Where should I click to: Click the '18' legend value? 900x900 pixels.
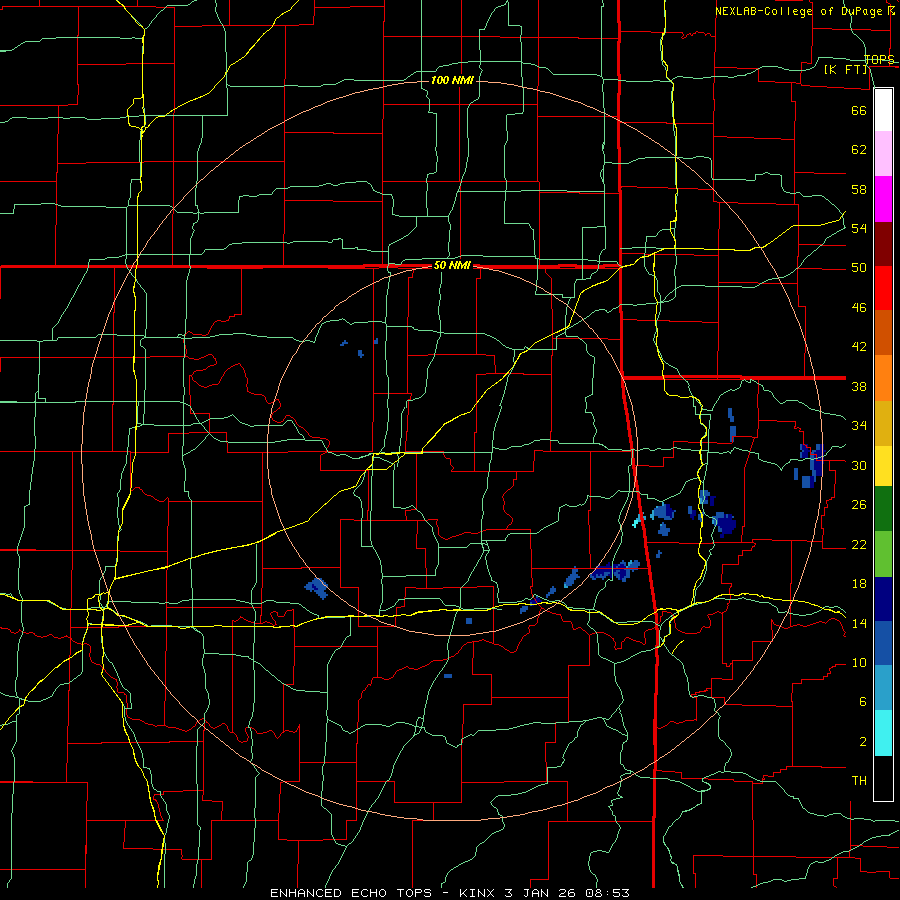pos(859,584)
